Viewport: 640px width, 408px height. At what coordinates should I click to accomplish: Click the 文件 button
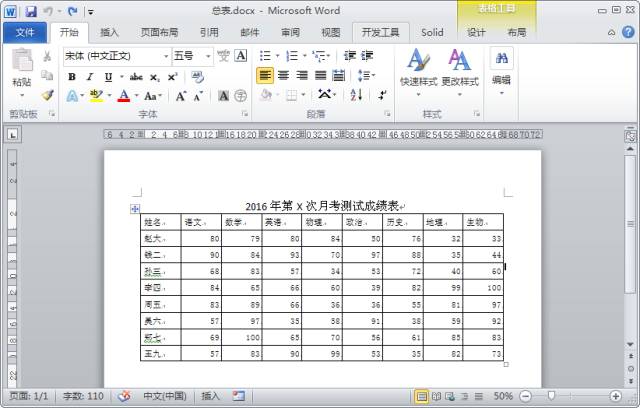pyautogui.click(x=24, y=32)
